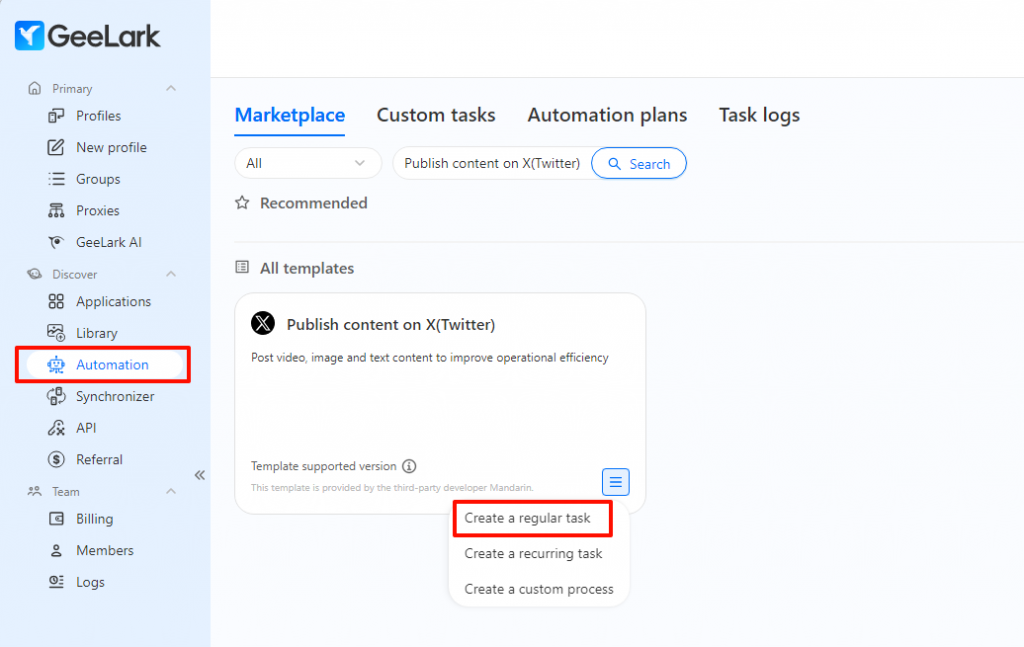Open the template options menu button
The image size is (1024, 647).
coord(615,482)
